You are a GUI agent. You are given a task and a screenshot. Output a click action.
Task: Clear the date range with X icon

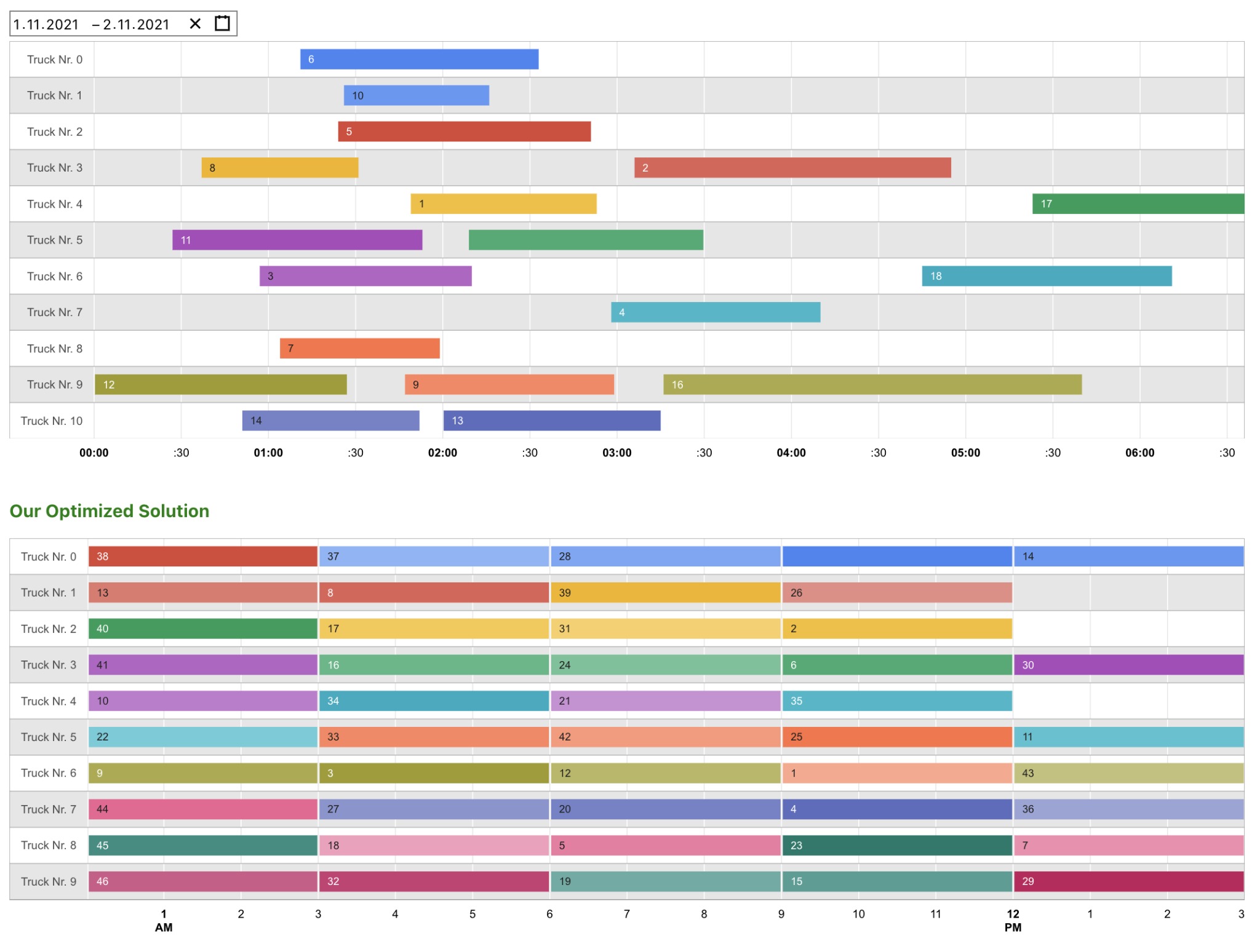click(x=195, y=23)
